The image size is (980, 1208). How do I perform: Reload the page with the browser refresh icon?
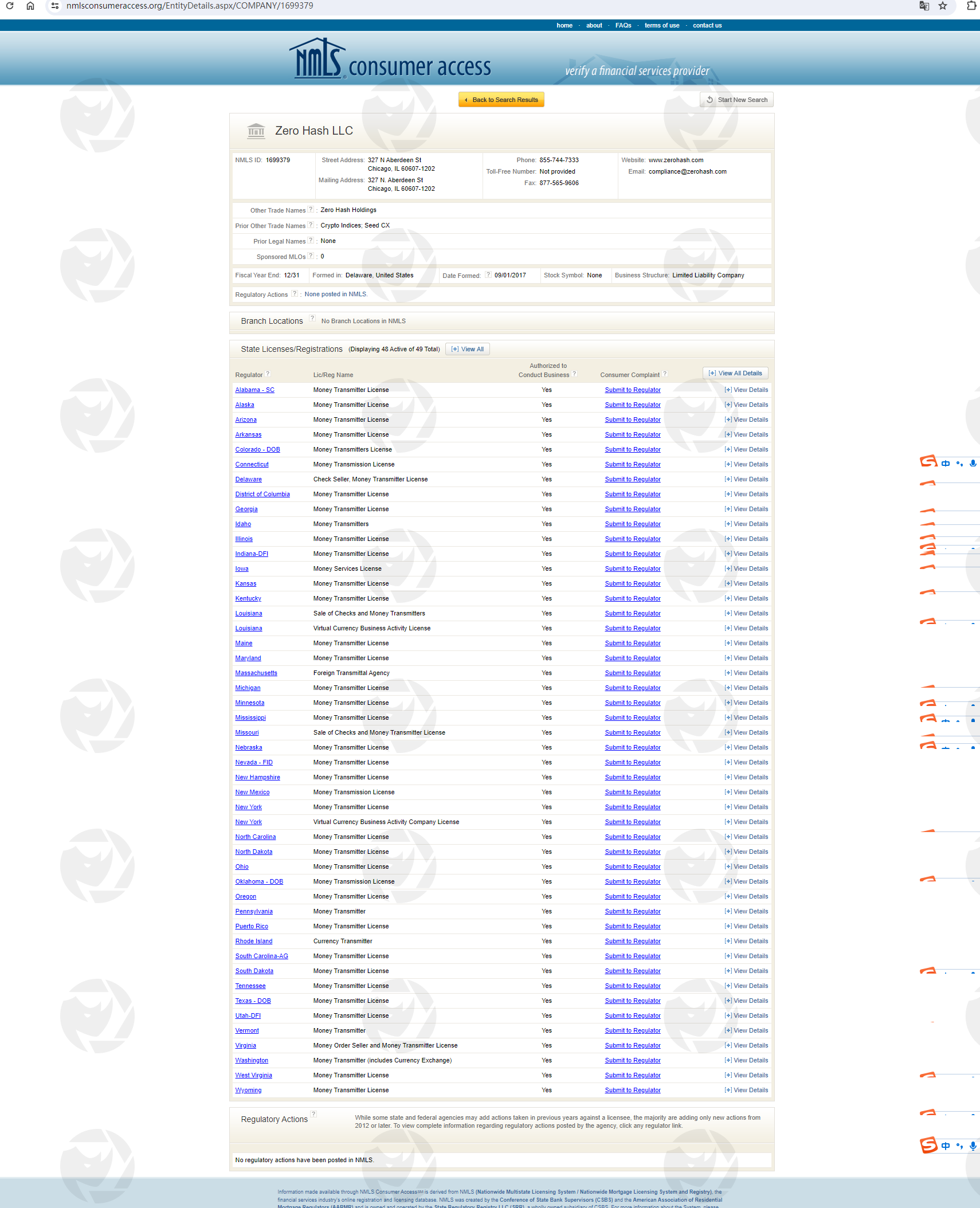[x=10, y=6]
